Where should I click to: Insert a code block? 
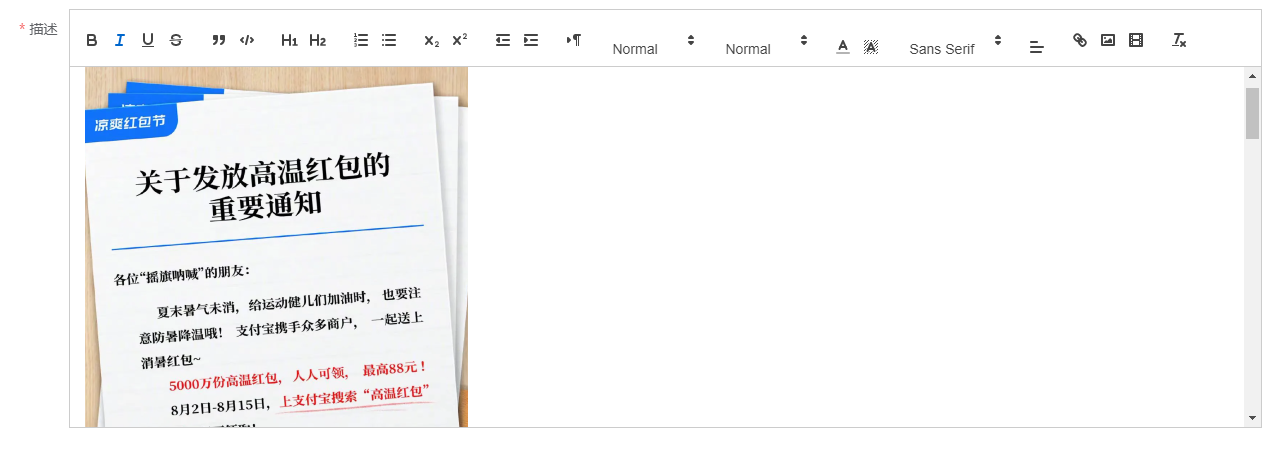[247, 40]
